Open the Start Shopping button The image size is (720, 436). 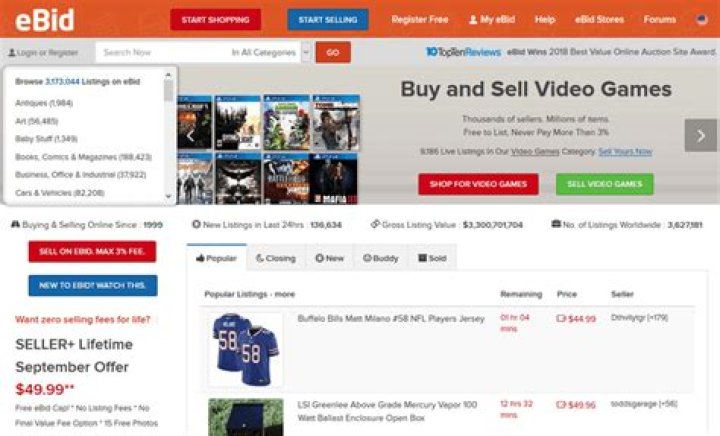[x=215, y=20]
